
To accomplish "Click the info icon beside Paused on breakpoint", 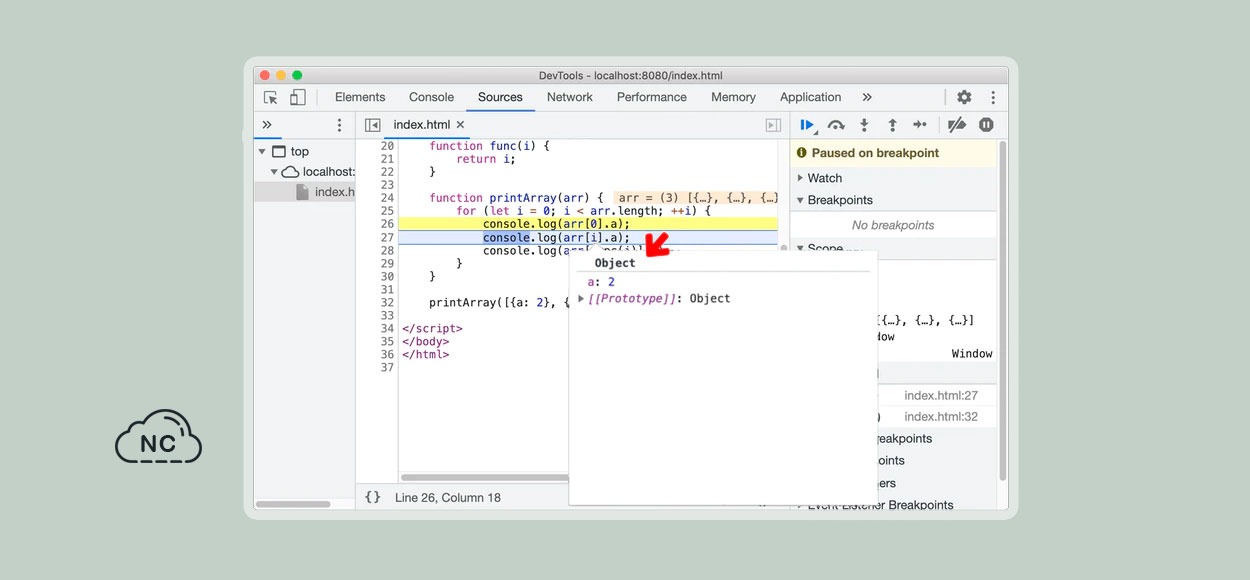I will coord(802,153).
